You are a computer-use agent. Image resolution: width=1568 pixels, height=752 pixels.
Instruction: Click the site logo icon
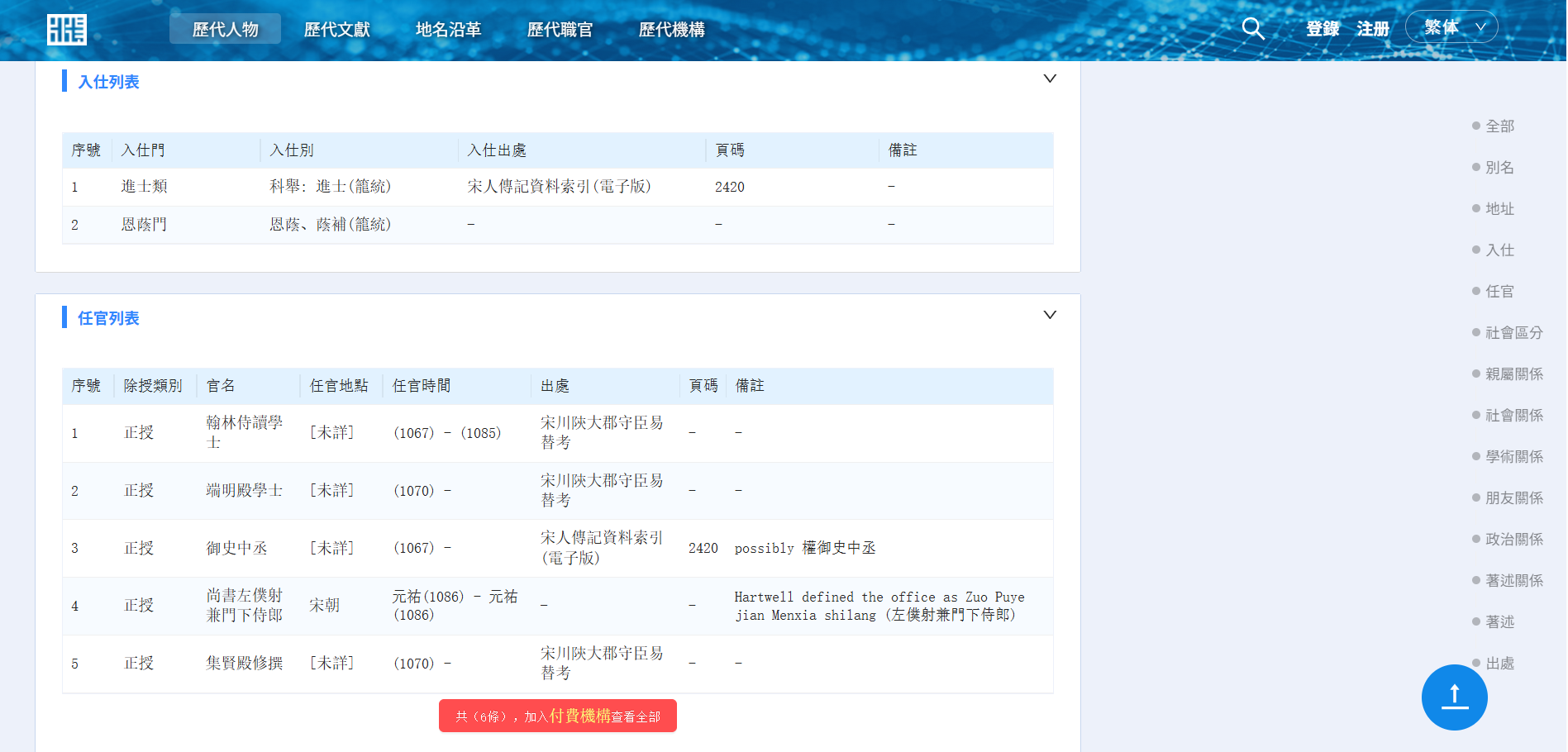(x=67, y=30)
